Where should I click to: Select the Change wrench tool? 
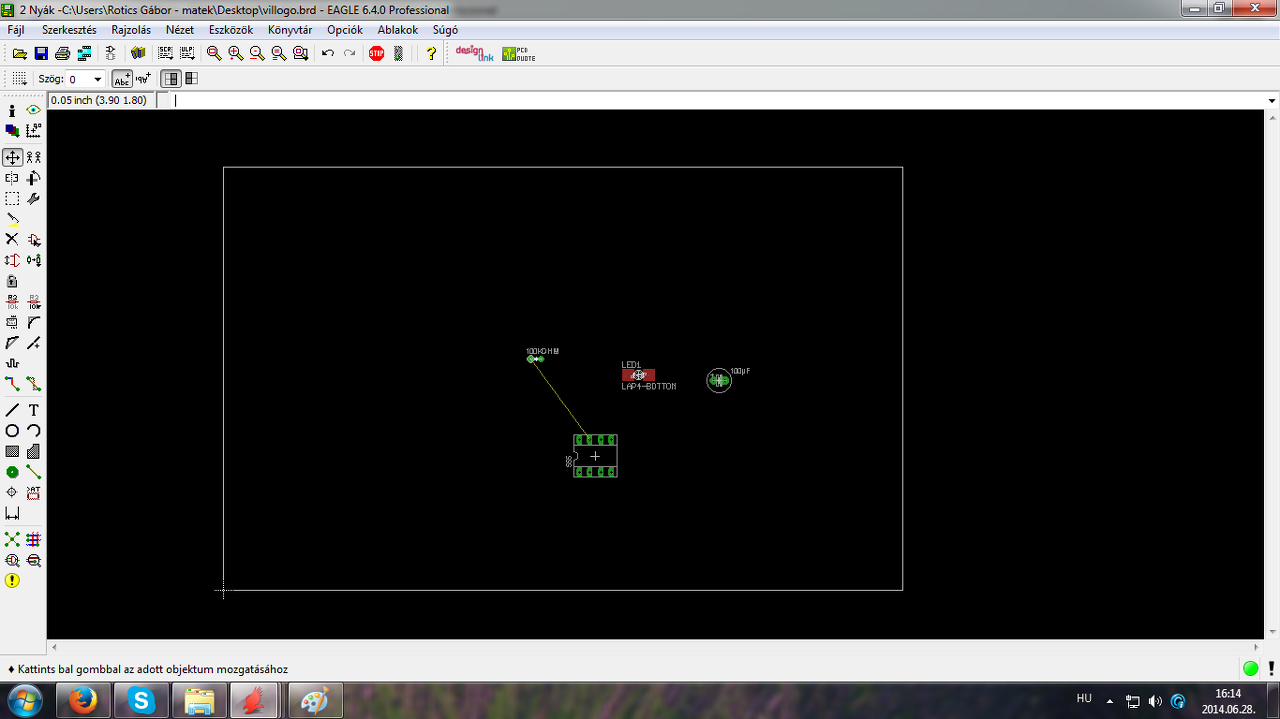tap(33, 199)
